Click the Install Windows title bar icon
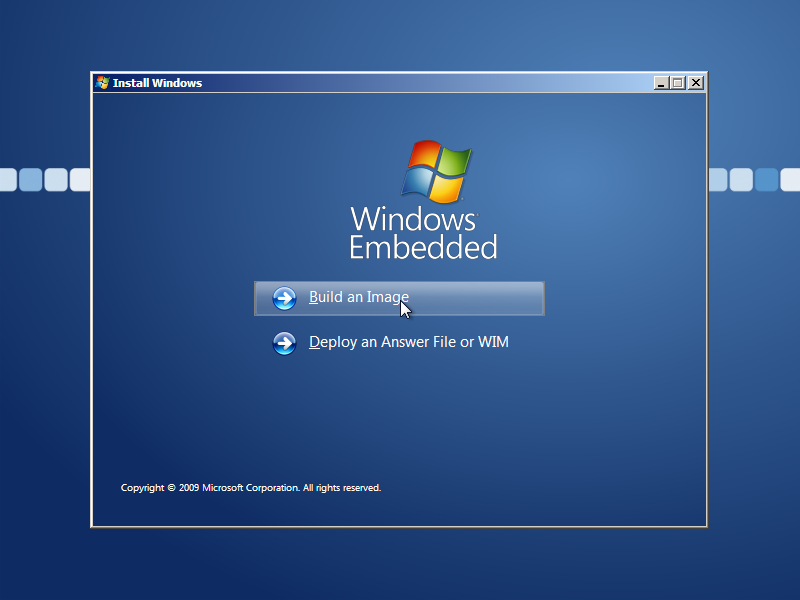 [103, 83]
